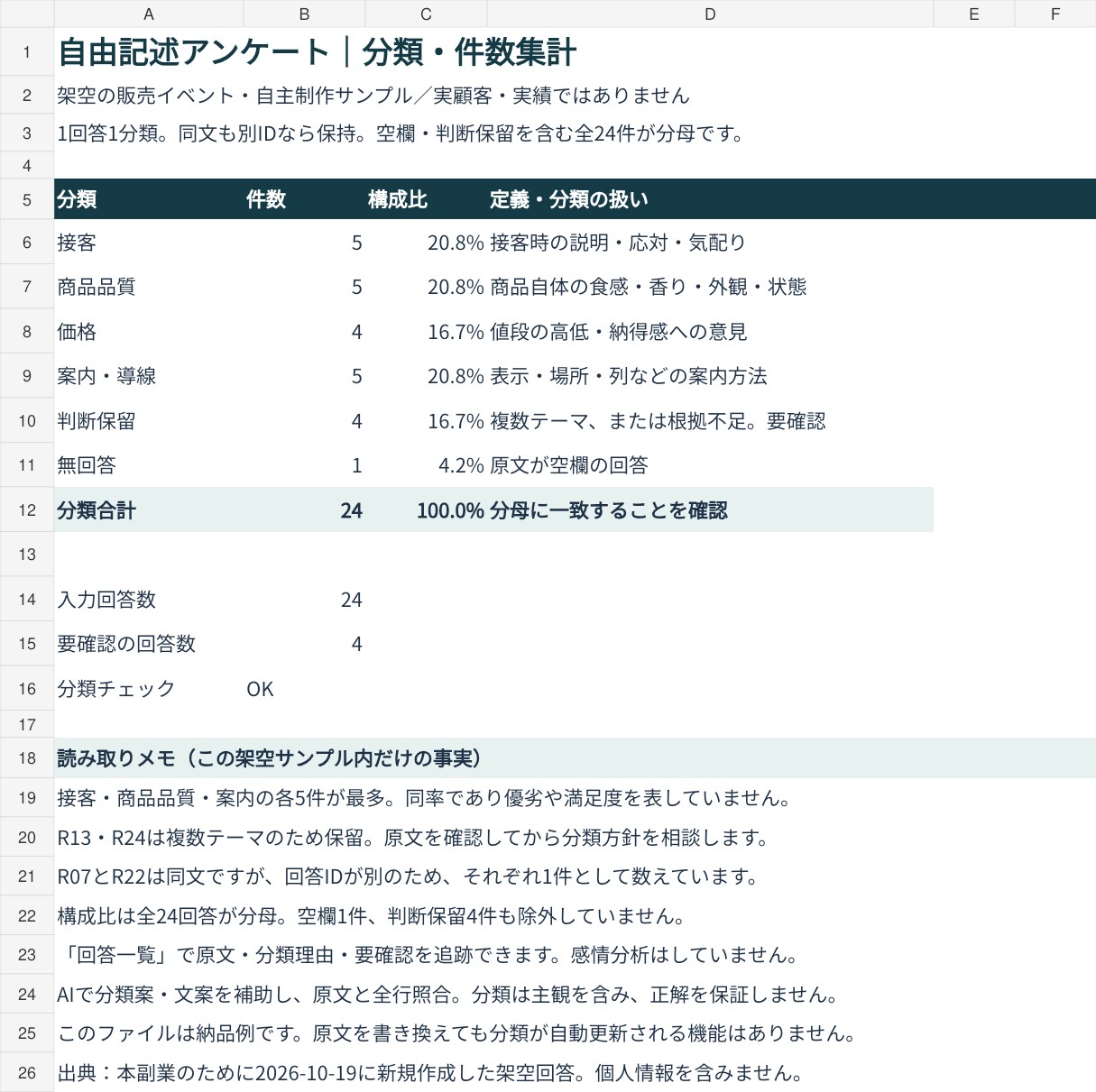Select column E header
This screenshot has width=1096, height=1092.
974,14
